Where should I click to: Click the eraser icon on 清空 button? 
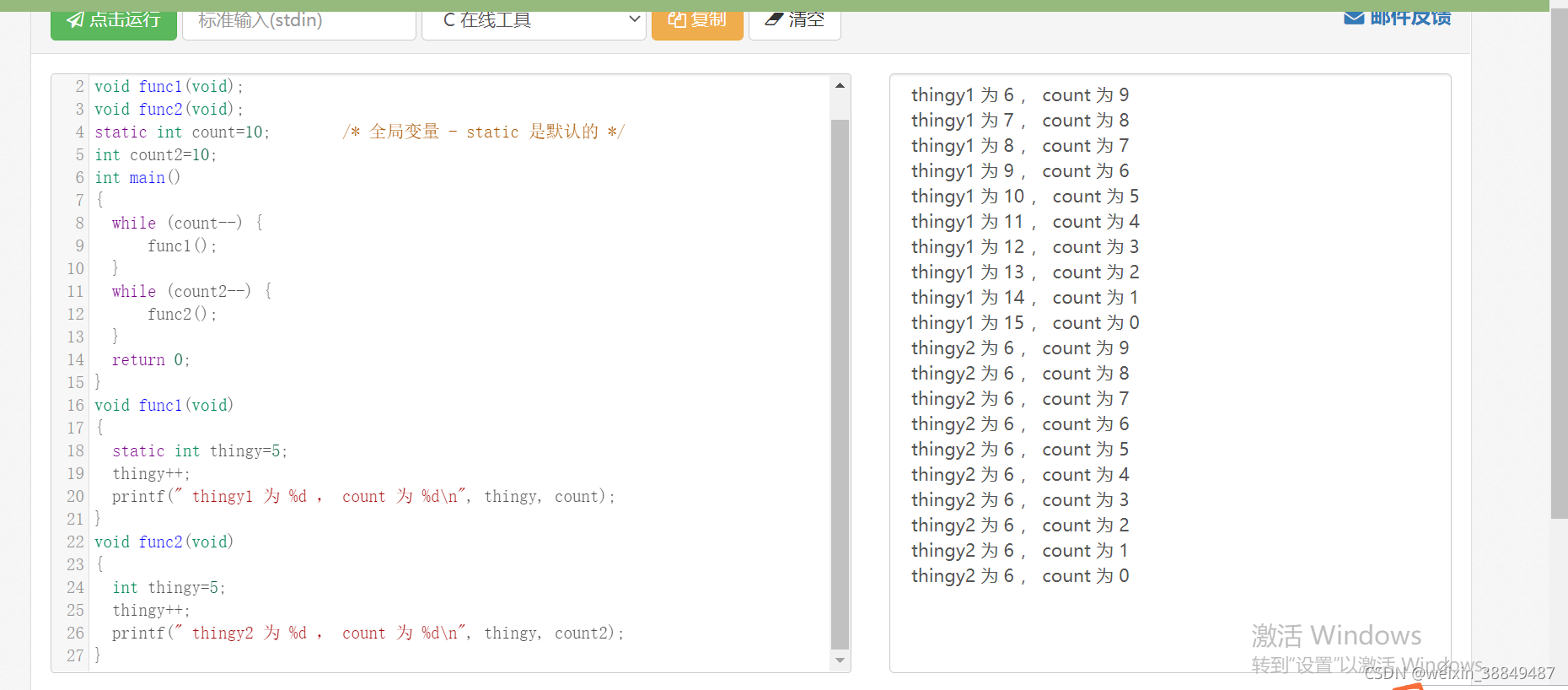(774, 19)
